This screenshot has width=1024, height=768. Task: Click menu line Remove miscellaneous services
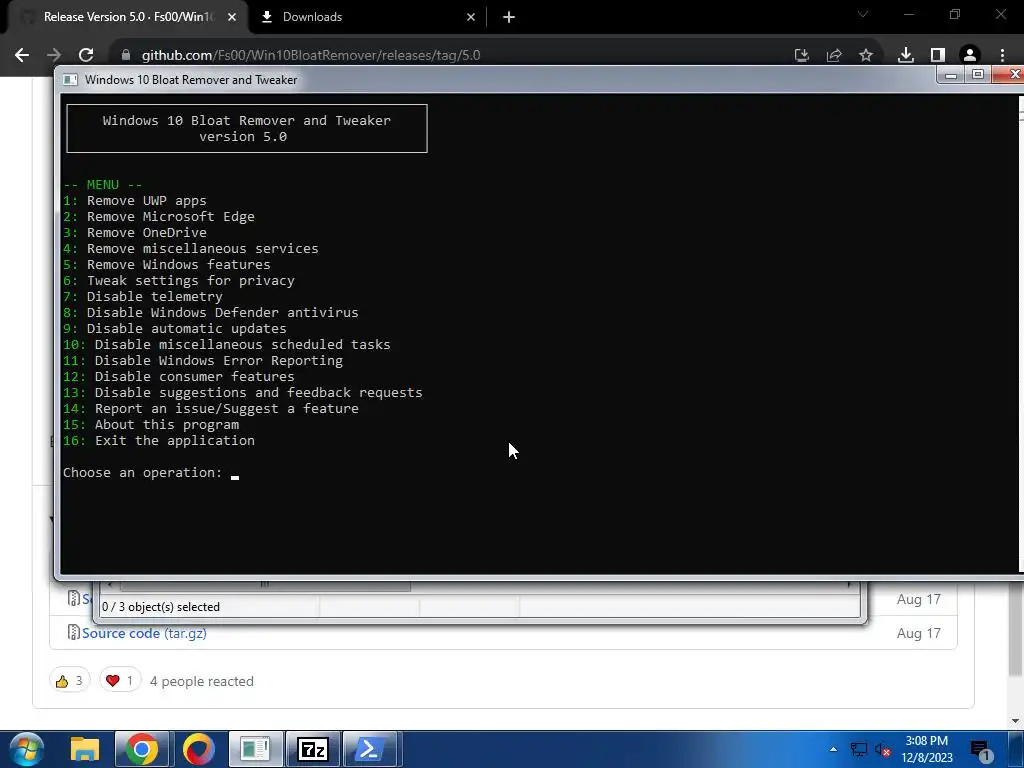coord(191,249)
